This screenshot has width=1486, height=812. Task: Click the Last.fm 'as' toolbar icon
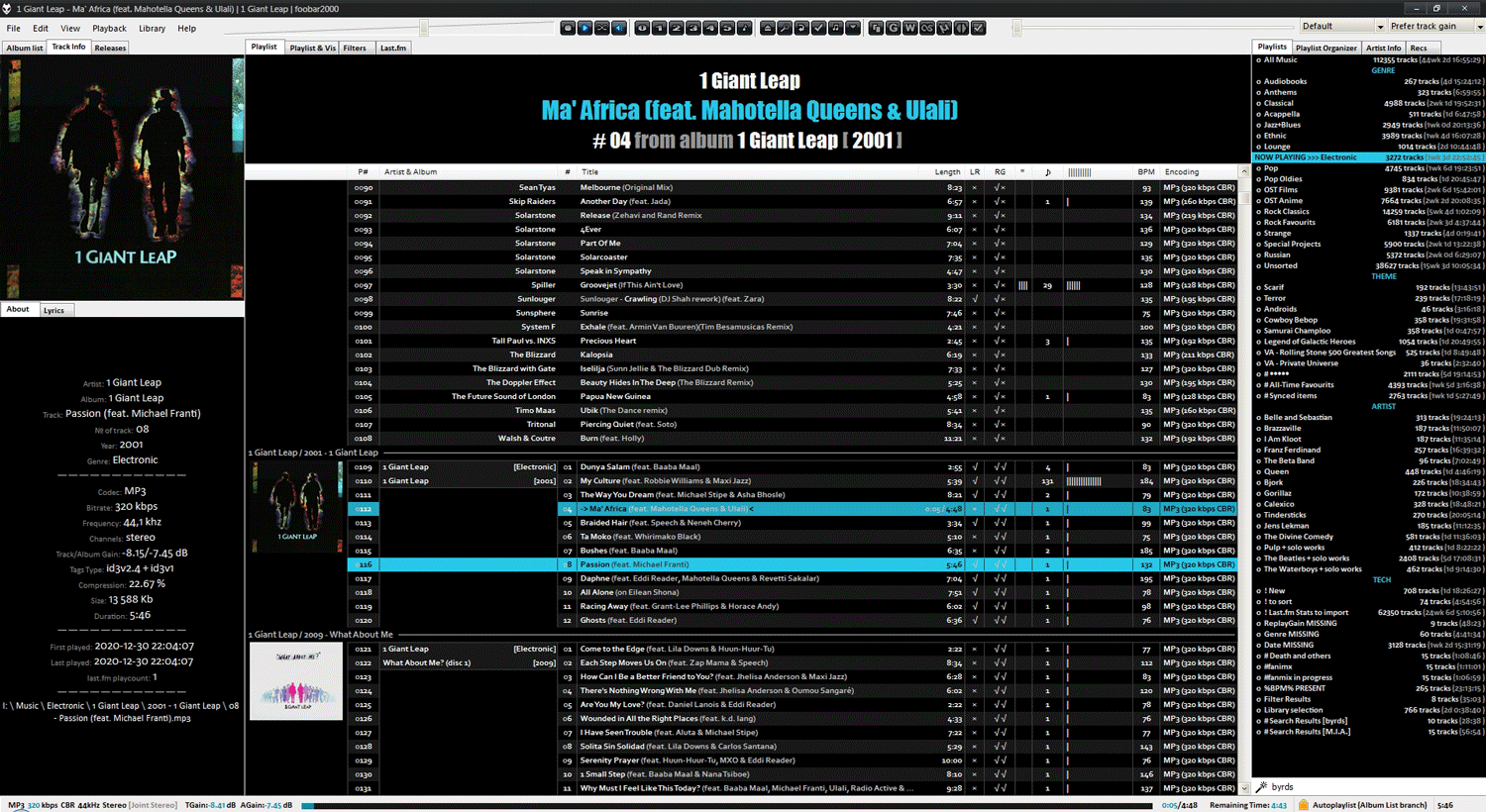point(926,28)
